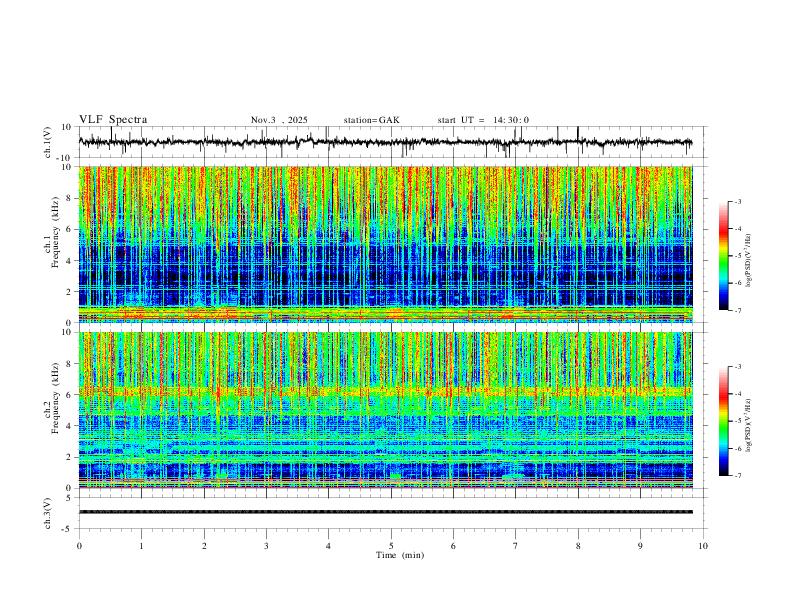Image resolution: width=792 pixels, height=612 pixels.
Task: Select the Nov.3 , 2025 date text
Action: tap(279, 120)
